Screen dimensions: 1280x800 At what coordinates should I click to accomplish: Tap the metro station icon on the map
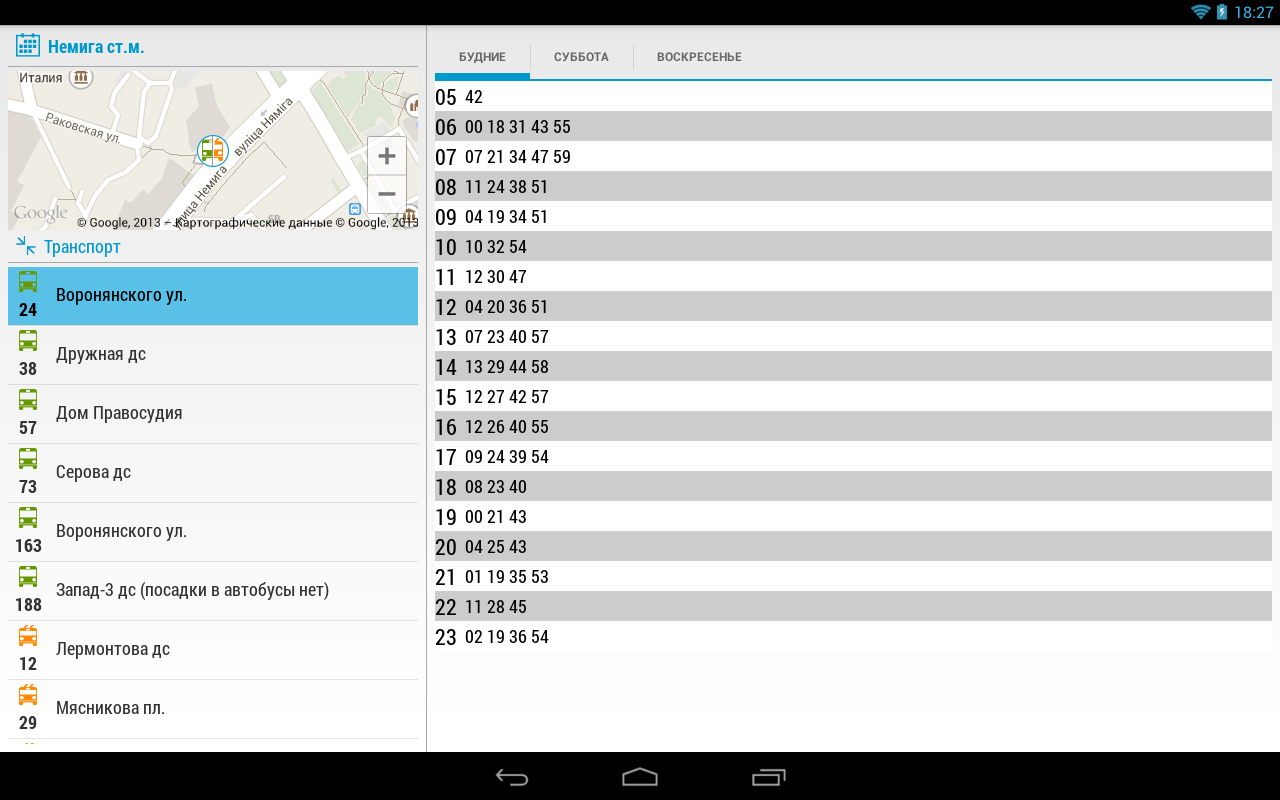(x=354, y=208)
